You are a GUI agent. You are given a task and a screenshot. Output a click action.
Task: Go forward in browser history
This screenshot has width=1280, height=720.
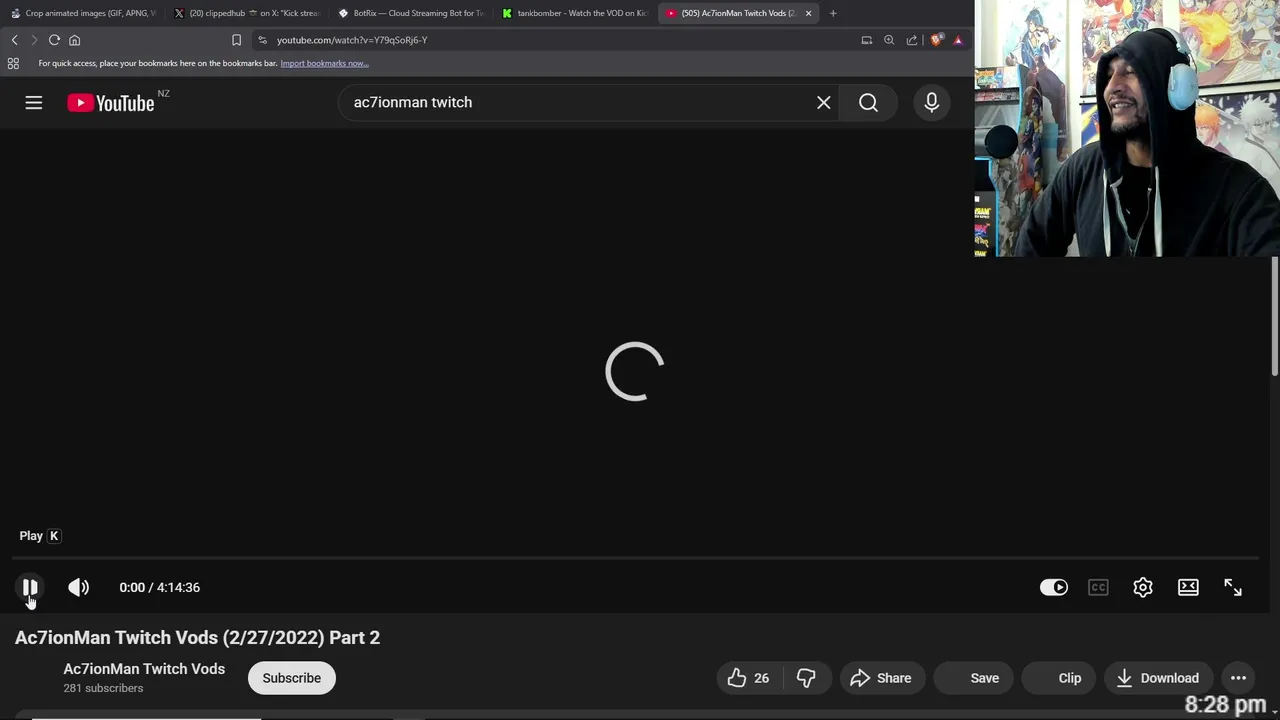pyautogui.click(x=33, y=40)
